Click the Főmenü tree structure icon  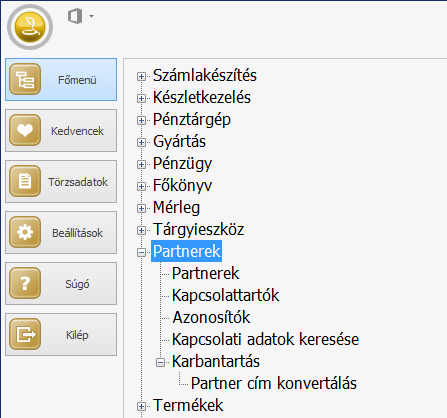tap(25, 79)
